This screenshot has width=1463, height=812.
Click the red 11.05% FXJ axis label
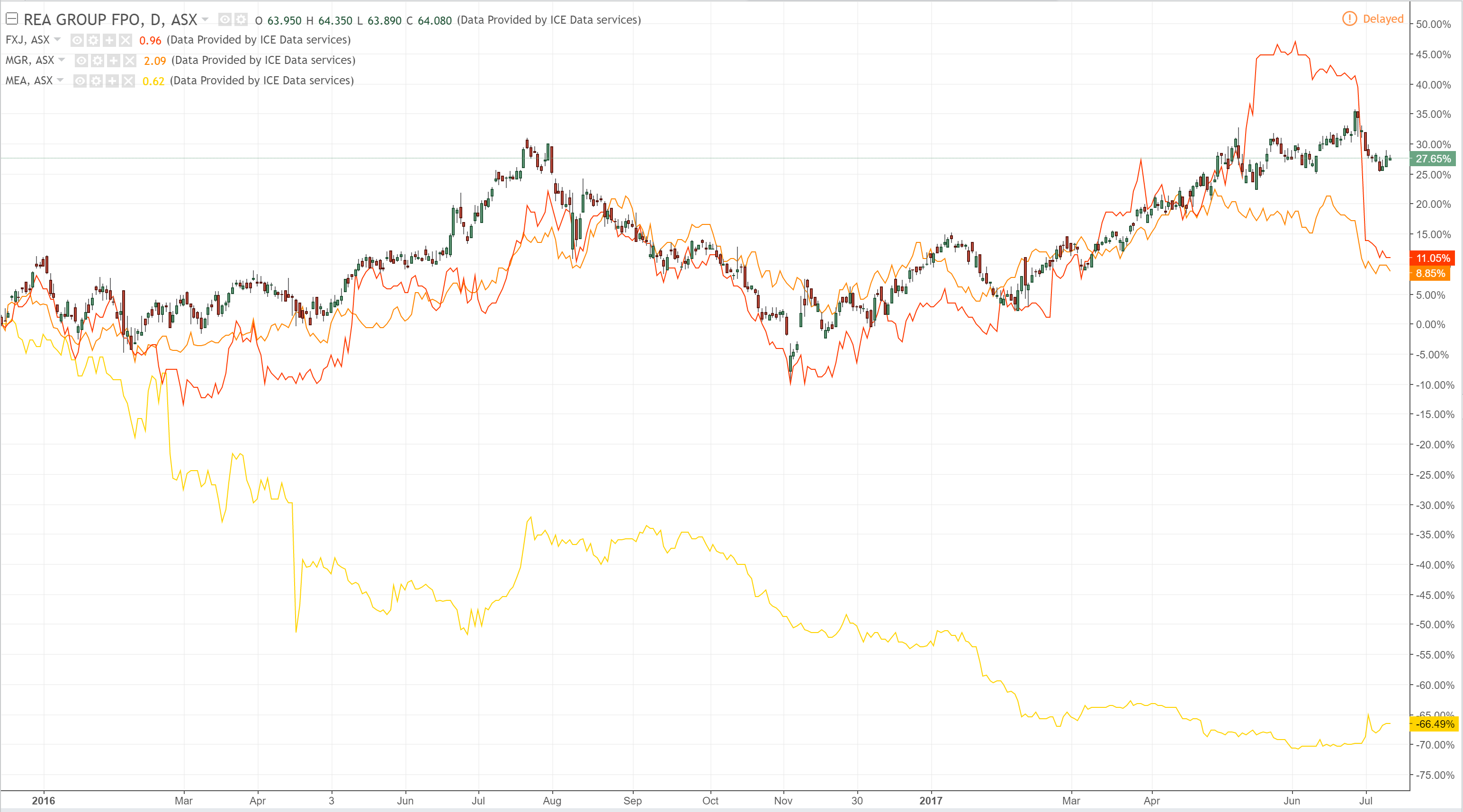[1432, 258]
